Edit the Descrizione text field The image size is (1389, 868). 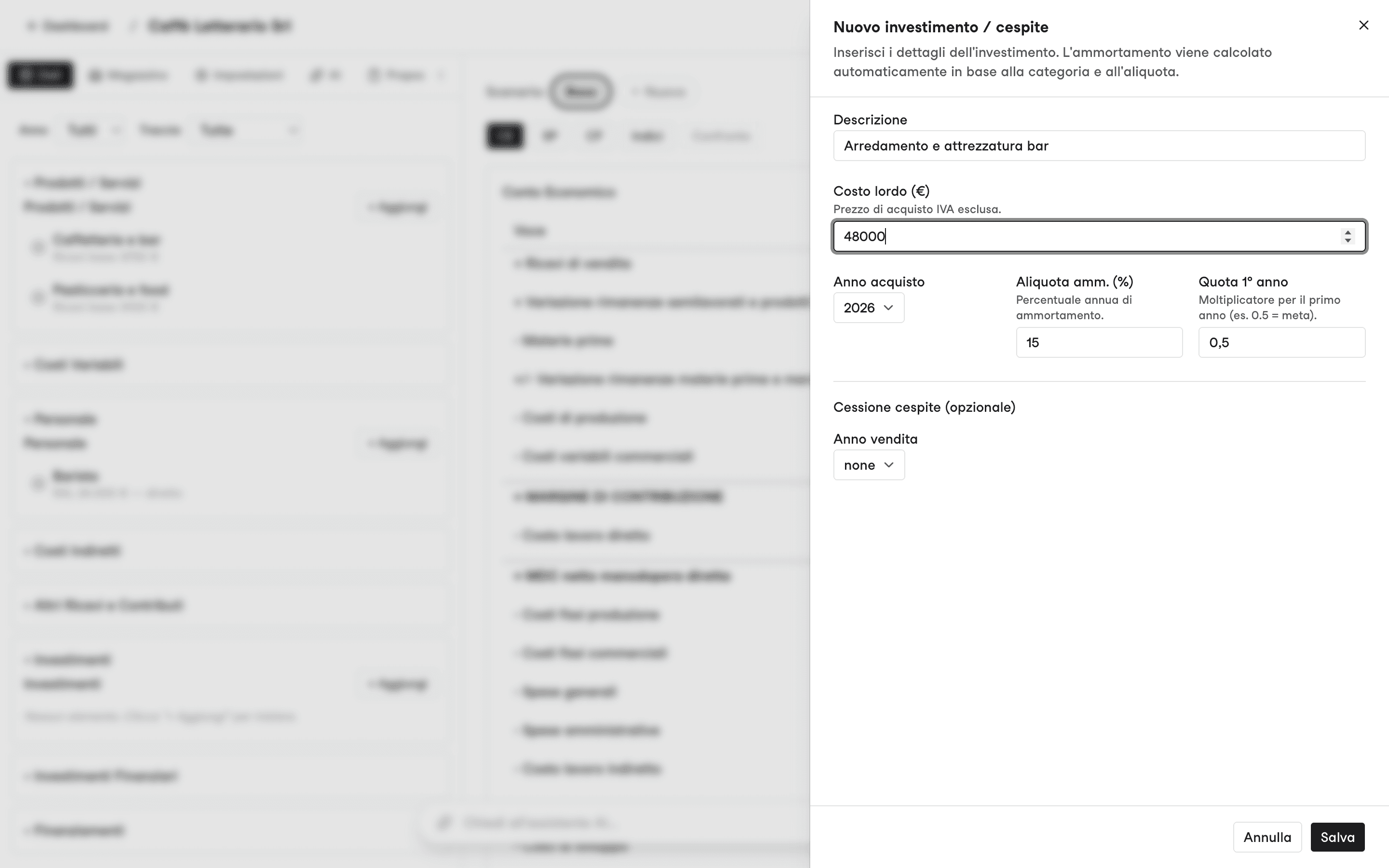pyautogui.click(x=1099, y=146)
